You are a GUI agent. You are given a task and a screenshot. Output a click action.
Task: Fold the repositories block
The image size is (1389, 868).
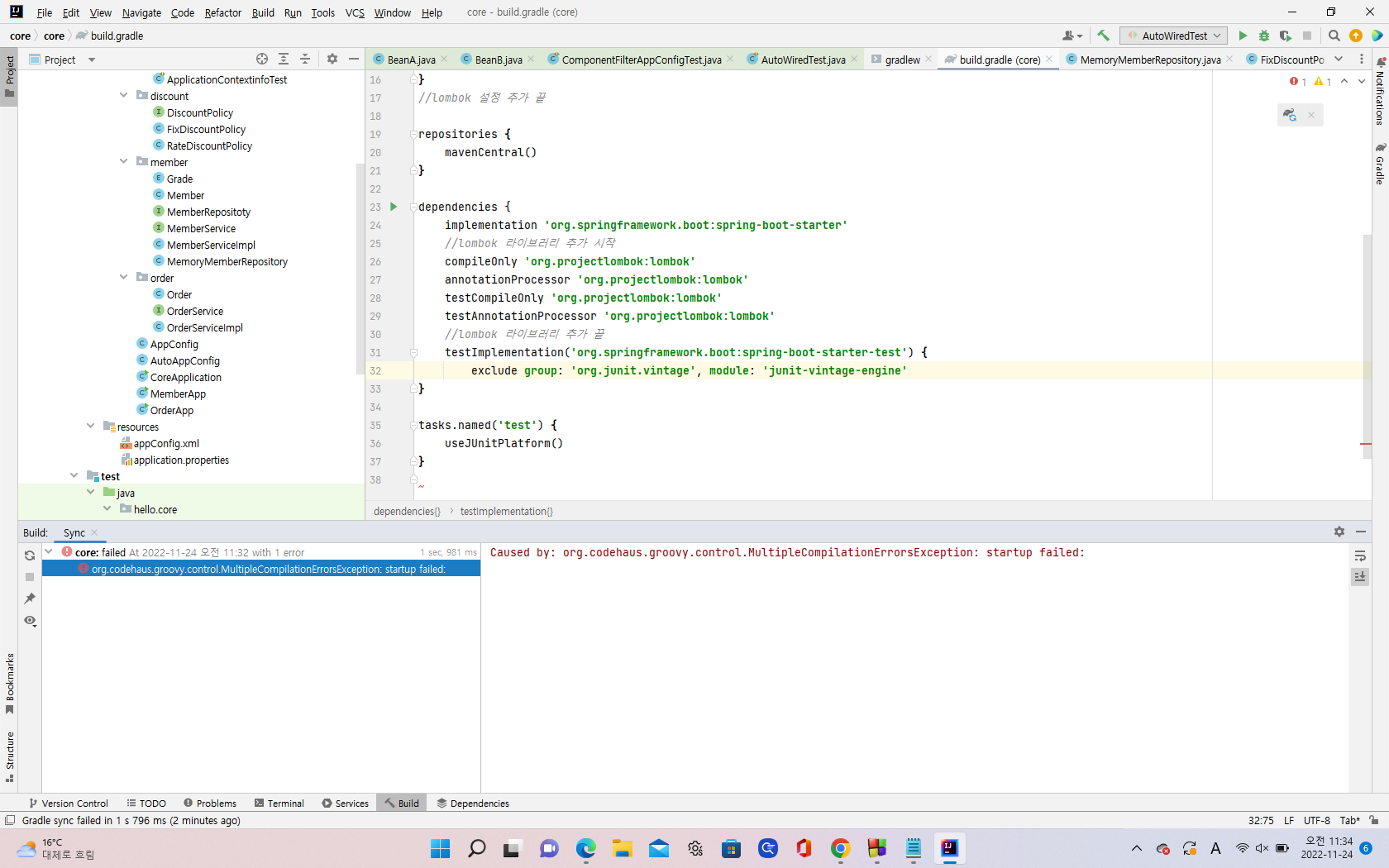(x=413, y=134)
